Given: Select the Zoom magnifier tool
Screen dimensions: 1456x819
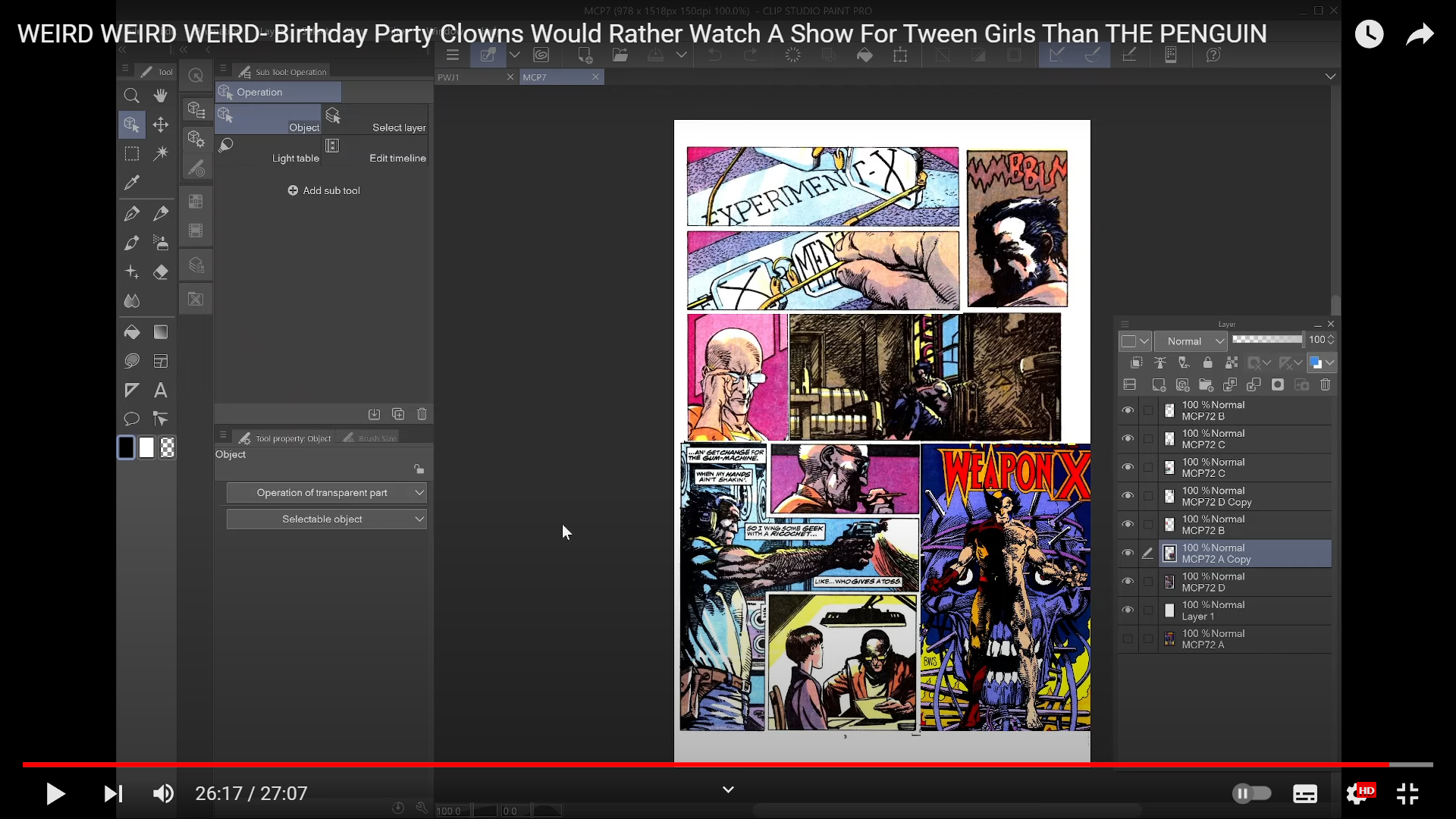Looking at the screenshot, I should point(131,96).
